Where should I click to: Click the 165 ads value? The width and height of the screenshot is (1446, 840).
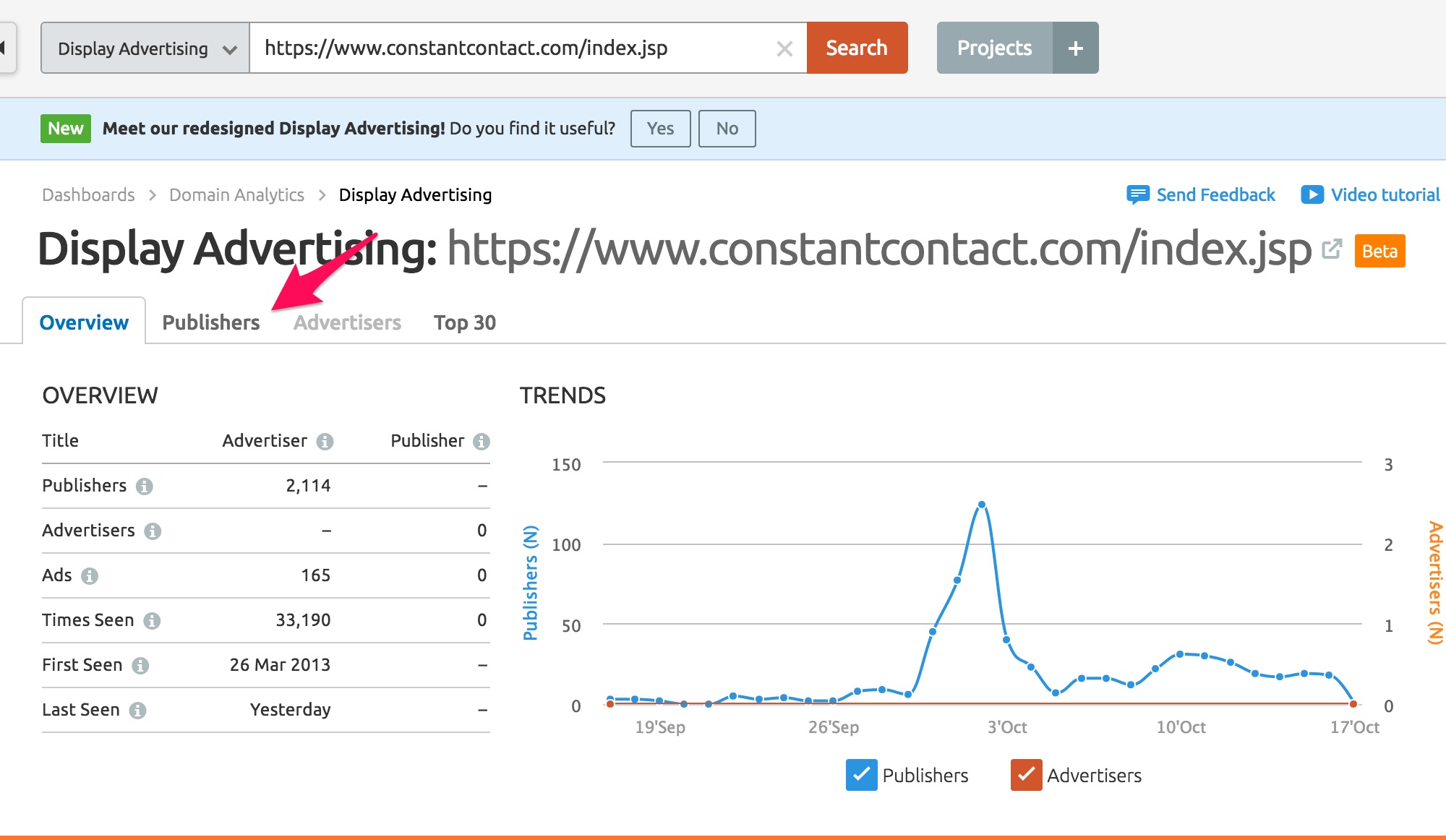(316, 575)
